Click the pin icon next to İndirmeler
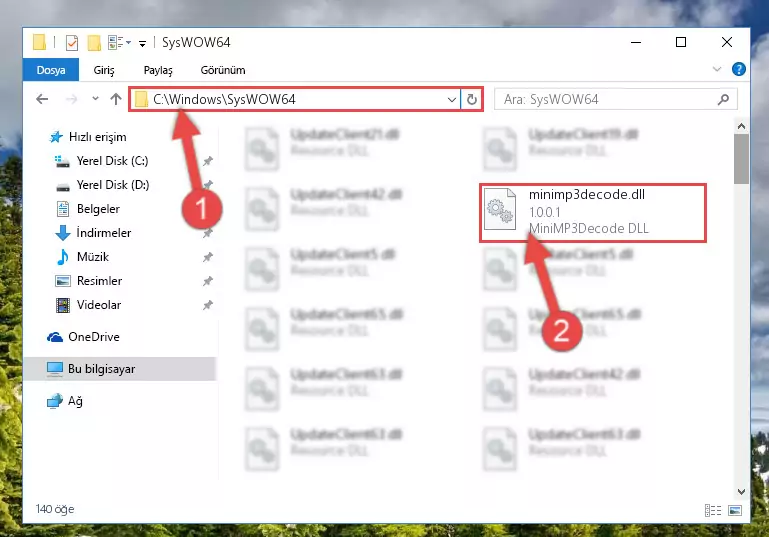Viewport: 769px width, 537px height. click(x=208, y=233)
